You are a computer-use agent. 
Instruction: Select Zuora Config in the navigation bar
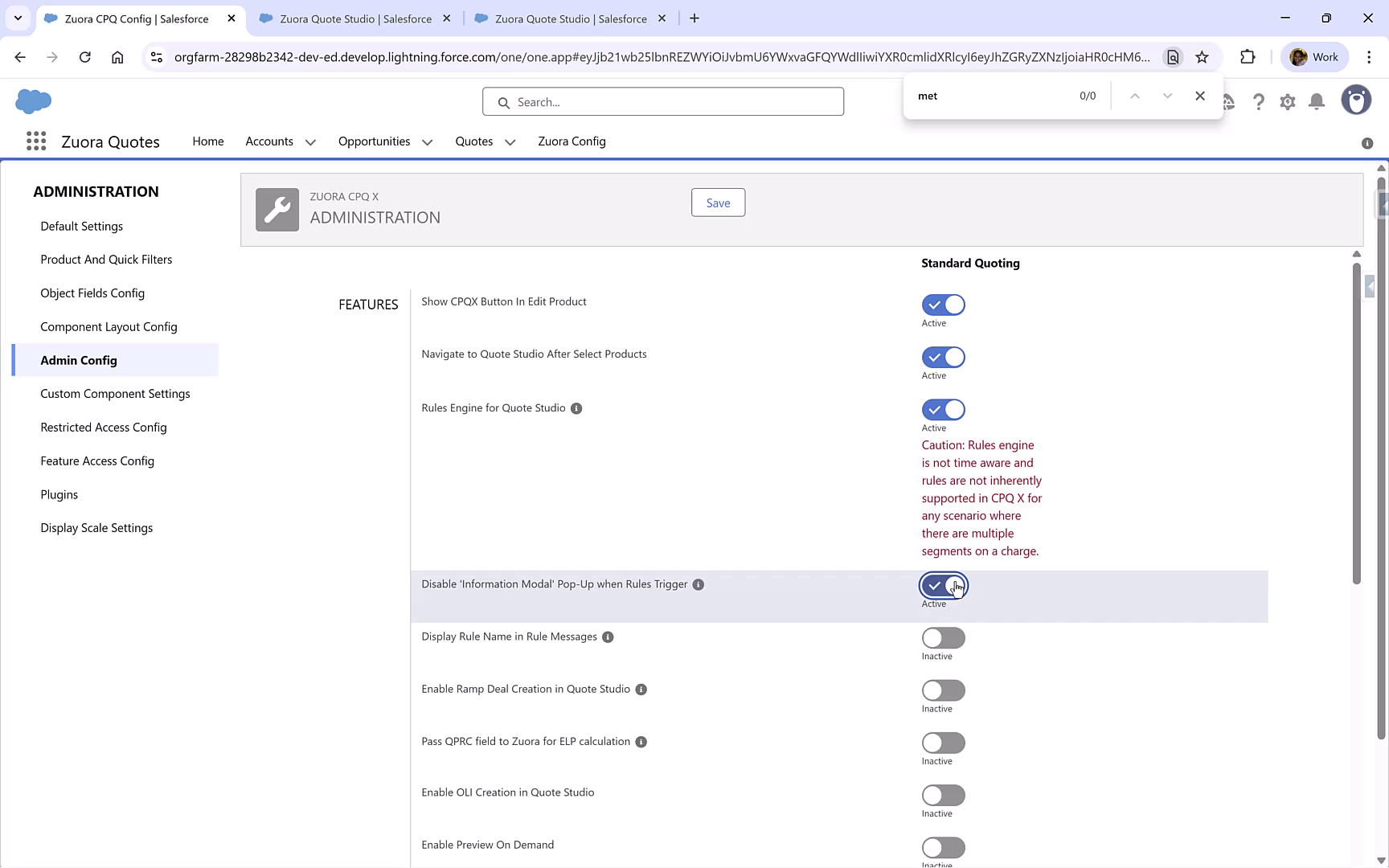572,141
